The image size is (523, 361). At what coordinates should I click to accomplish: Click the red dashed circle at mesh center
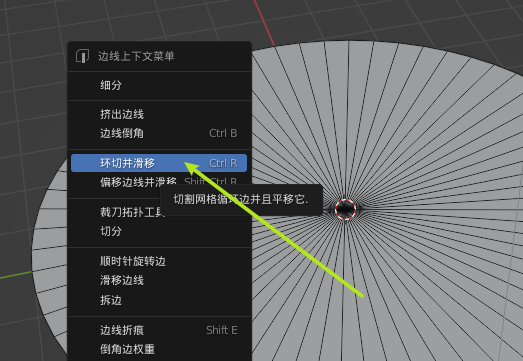click(345, 209)
